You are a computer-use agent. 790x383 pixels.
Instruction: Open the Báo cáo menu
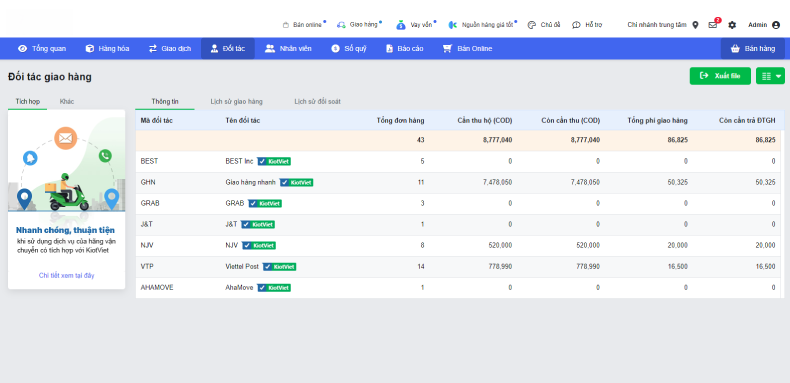[x=405, y=49]
